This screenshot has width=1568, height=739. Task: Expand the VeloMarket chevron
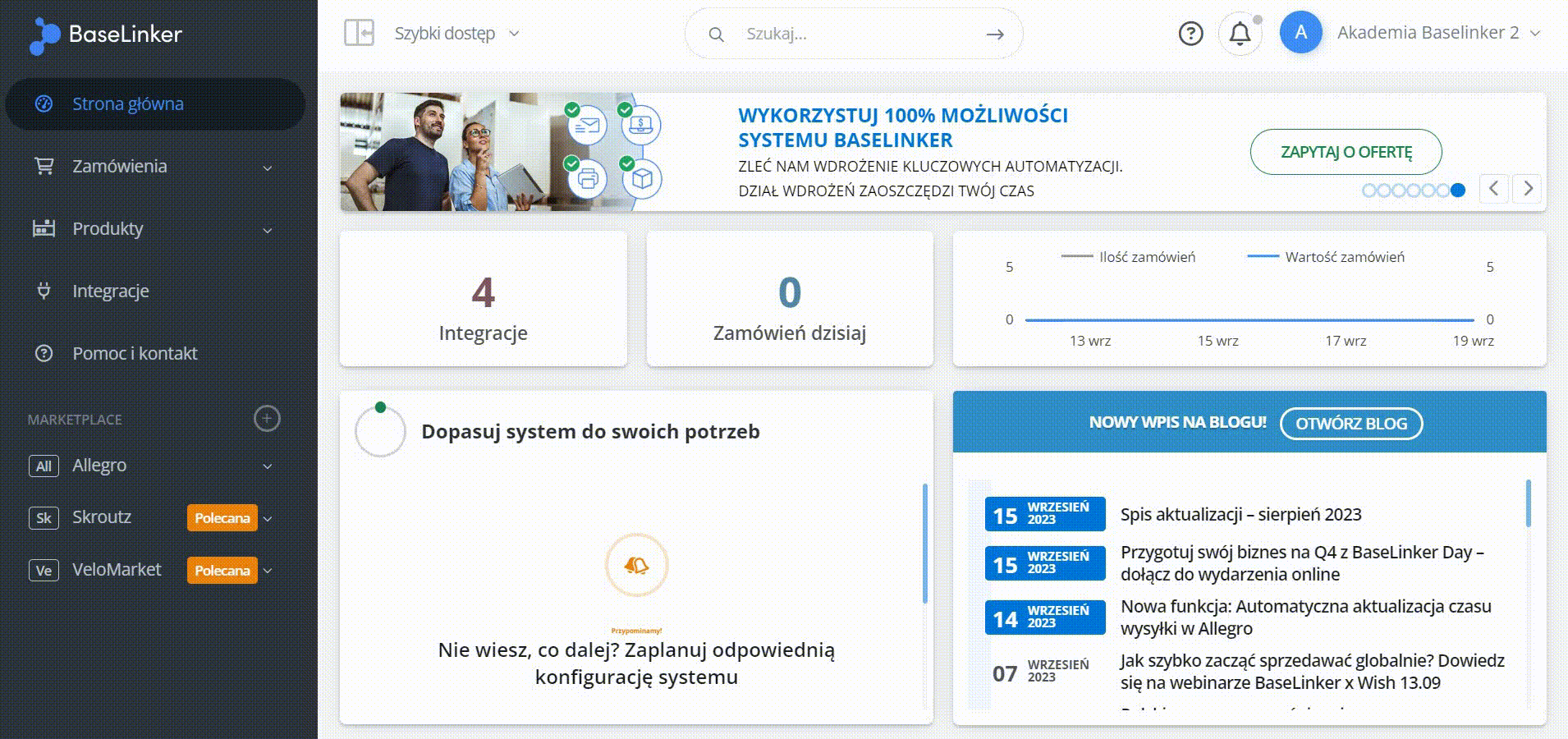point(268,571)
